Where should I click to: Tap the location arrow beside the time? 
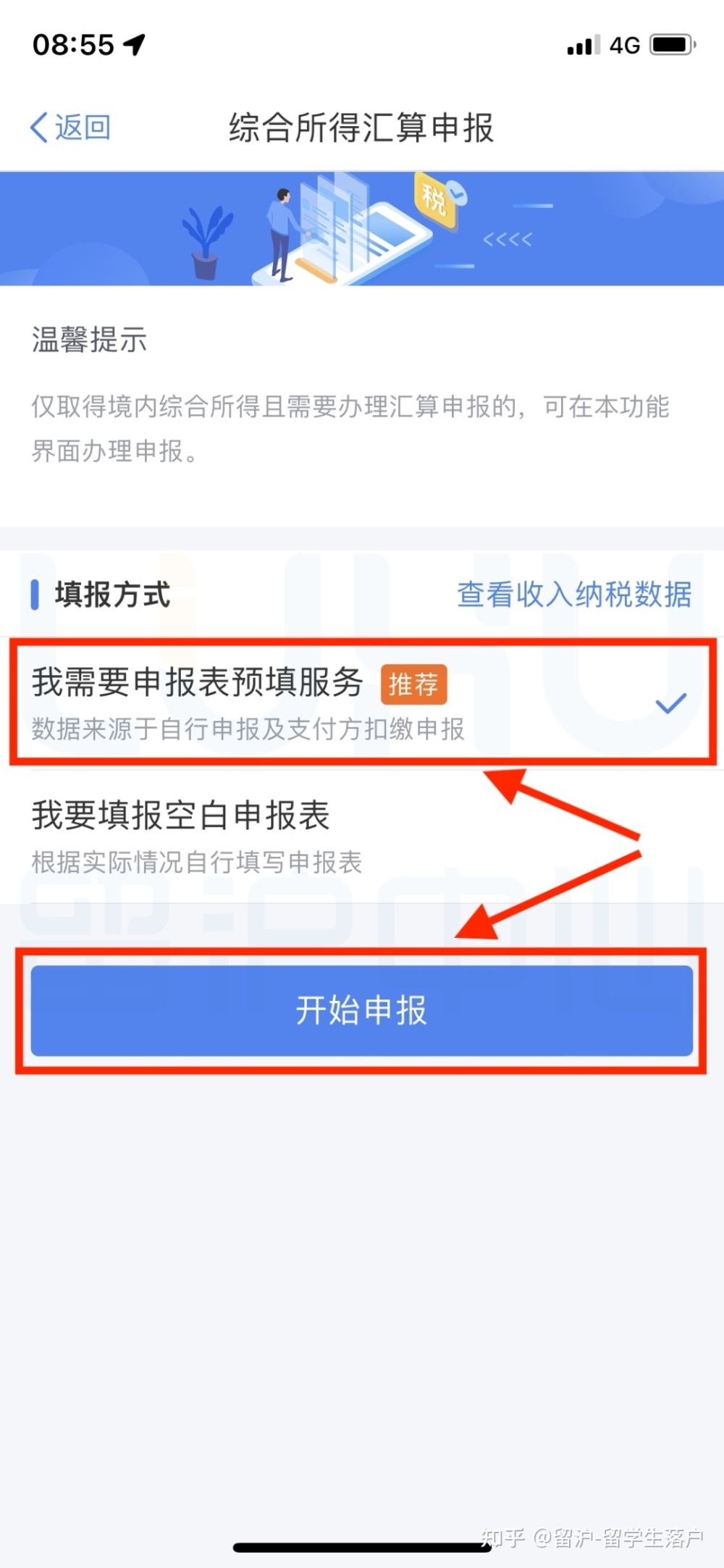[x=135, y=45]
